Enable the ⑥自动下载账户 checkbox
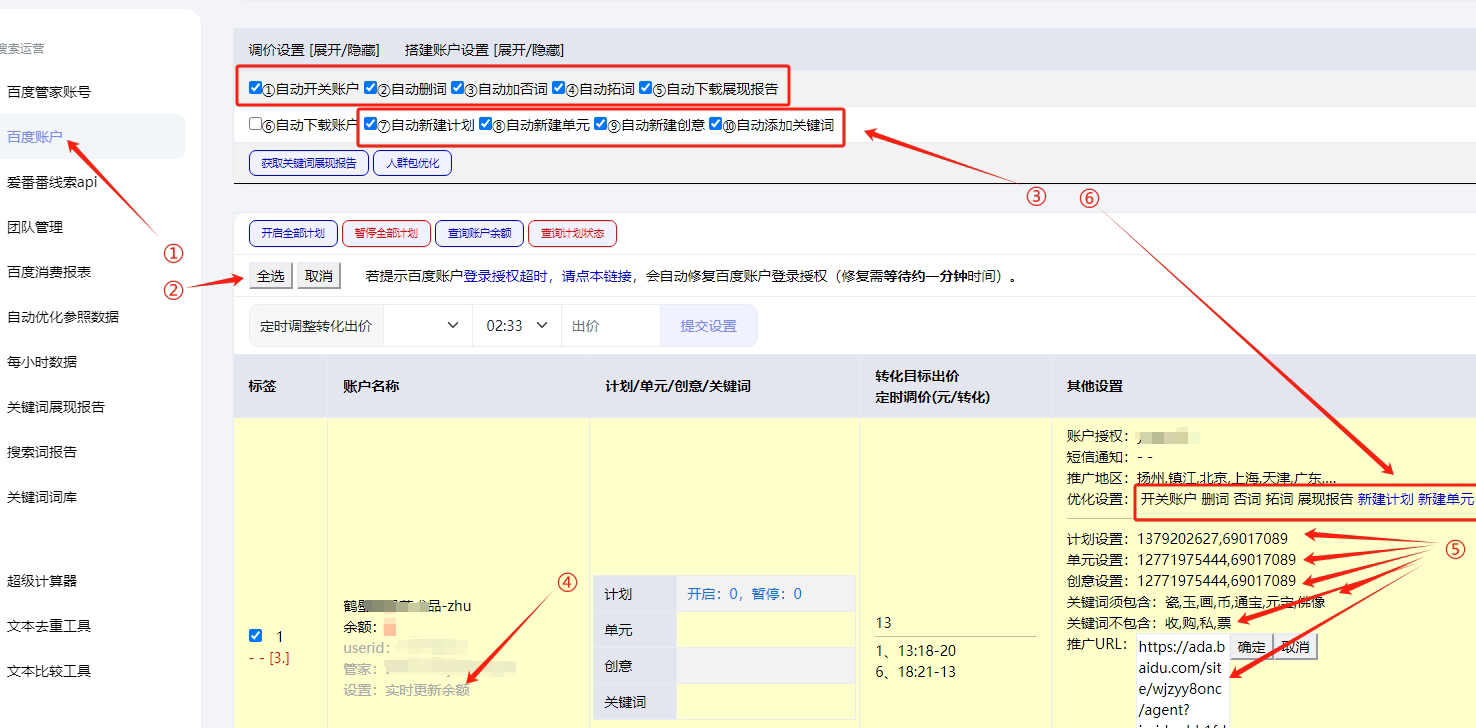 pyautogui.click(x=256, y=125)
